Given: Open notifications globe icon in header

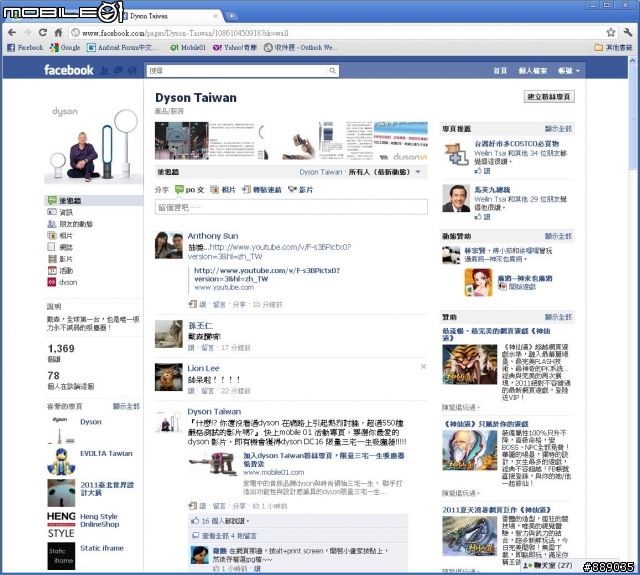Looking at the screenshot, I should 132,71.
